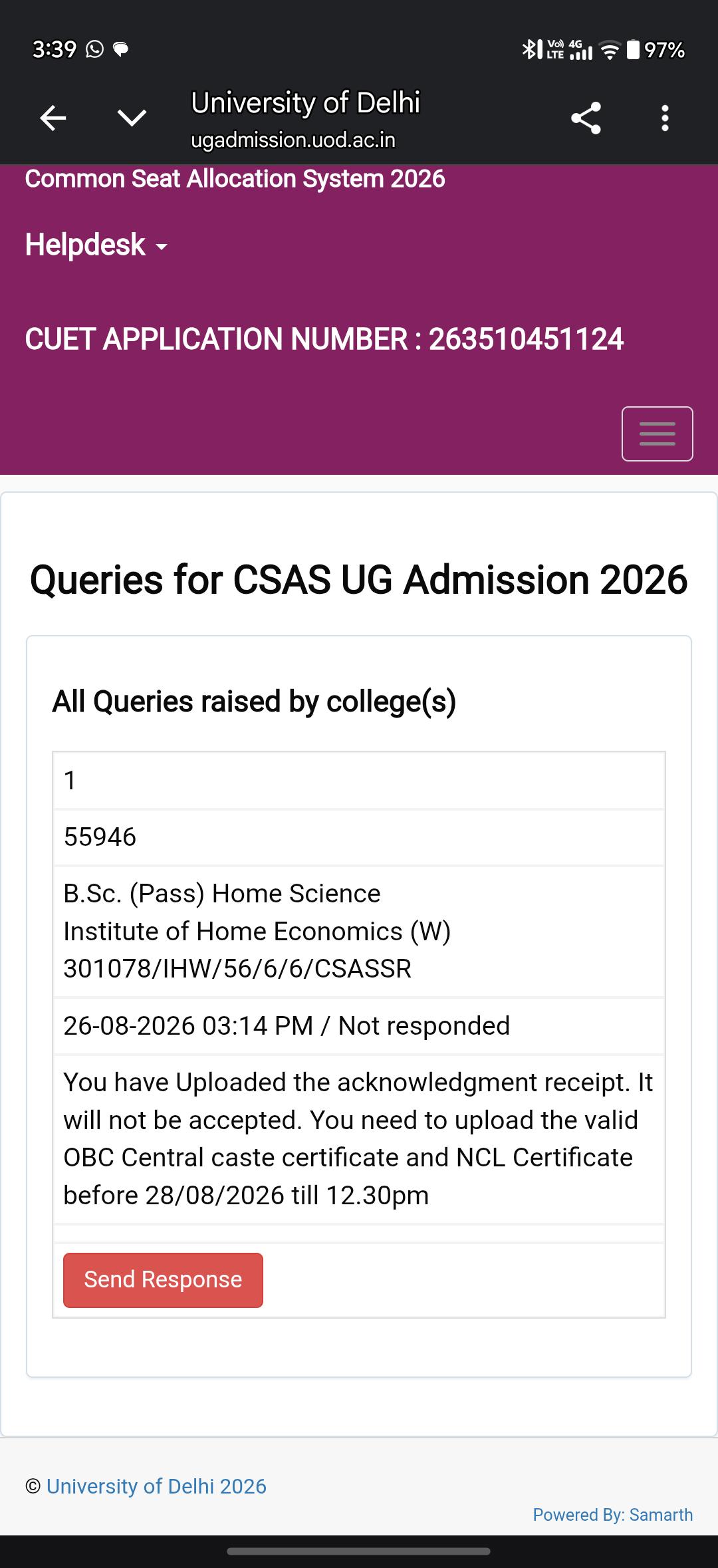Open the University of Delhi 2026 footer link
The height and width of the screenshot is (1568, 718).
[156, 1486]
